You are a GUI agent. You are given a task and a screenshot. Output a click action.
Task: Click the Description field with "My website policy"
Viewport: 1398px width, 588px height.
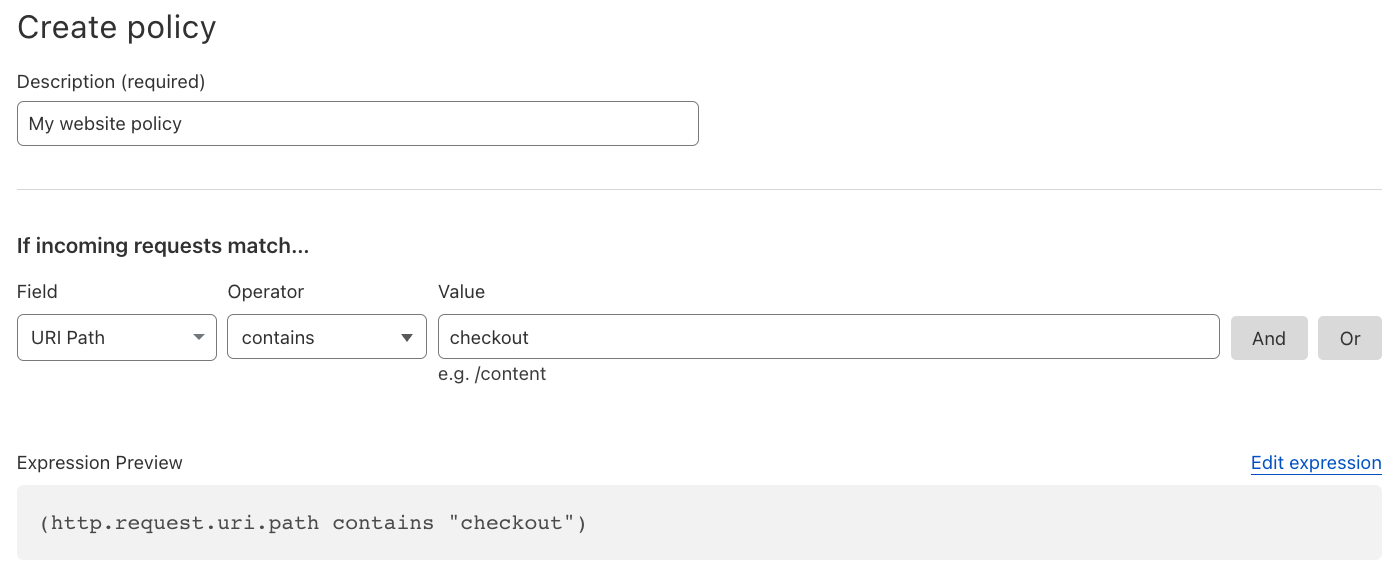[358, 124]
